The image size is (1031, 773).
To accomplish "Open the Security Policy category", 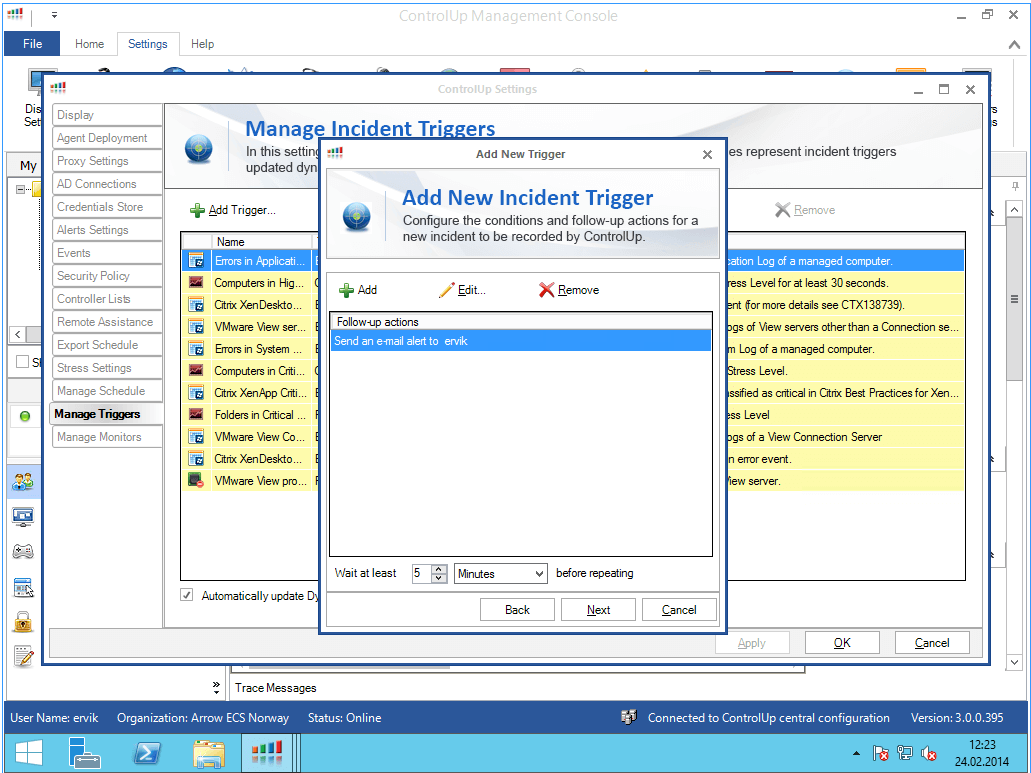I will click(107, 276).
